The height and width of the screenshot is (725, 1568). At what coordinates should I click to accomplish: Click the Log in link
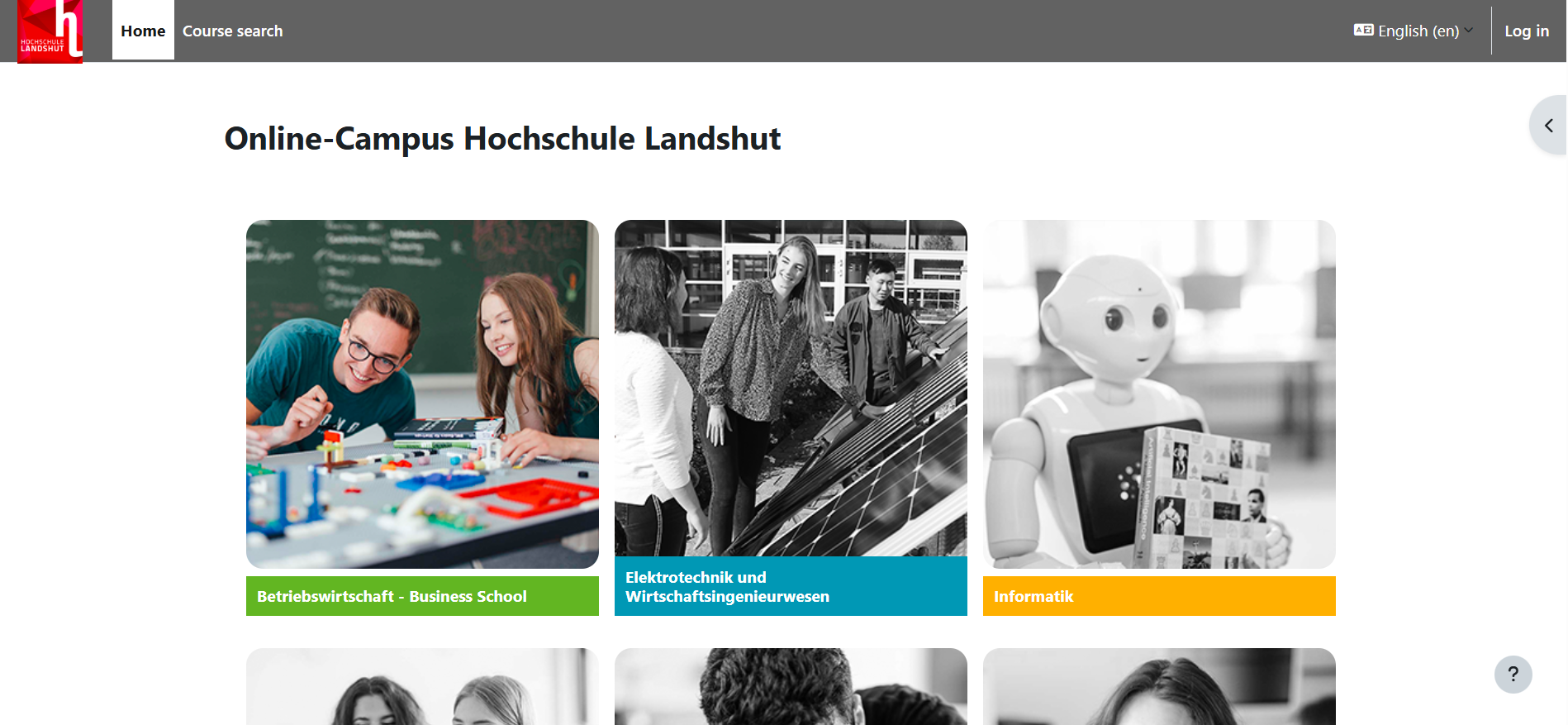(x=1526, y=31)
